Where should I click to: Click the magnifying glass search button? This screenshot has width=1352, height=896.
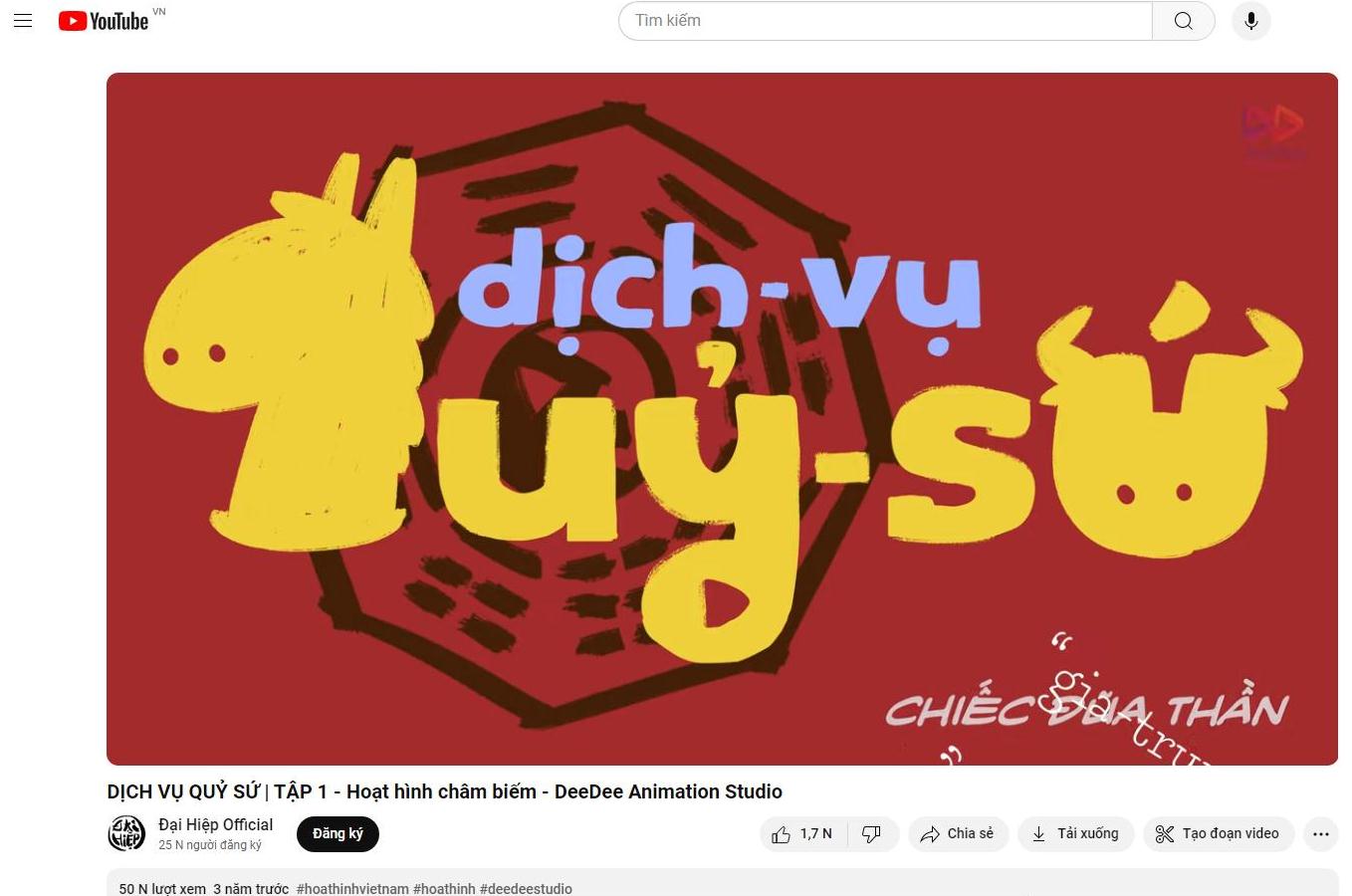point(1183,21)
